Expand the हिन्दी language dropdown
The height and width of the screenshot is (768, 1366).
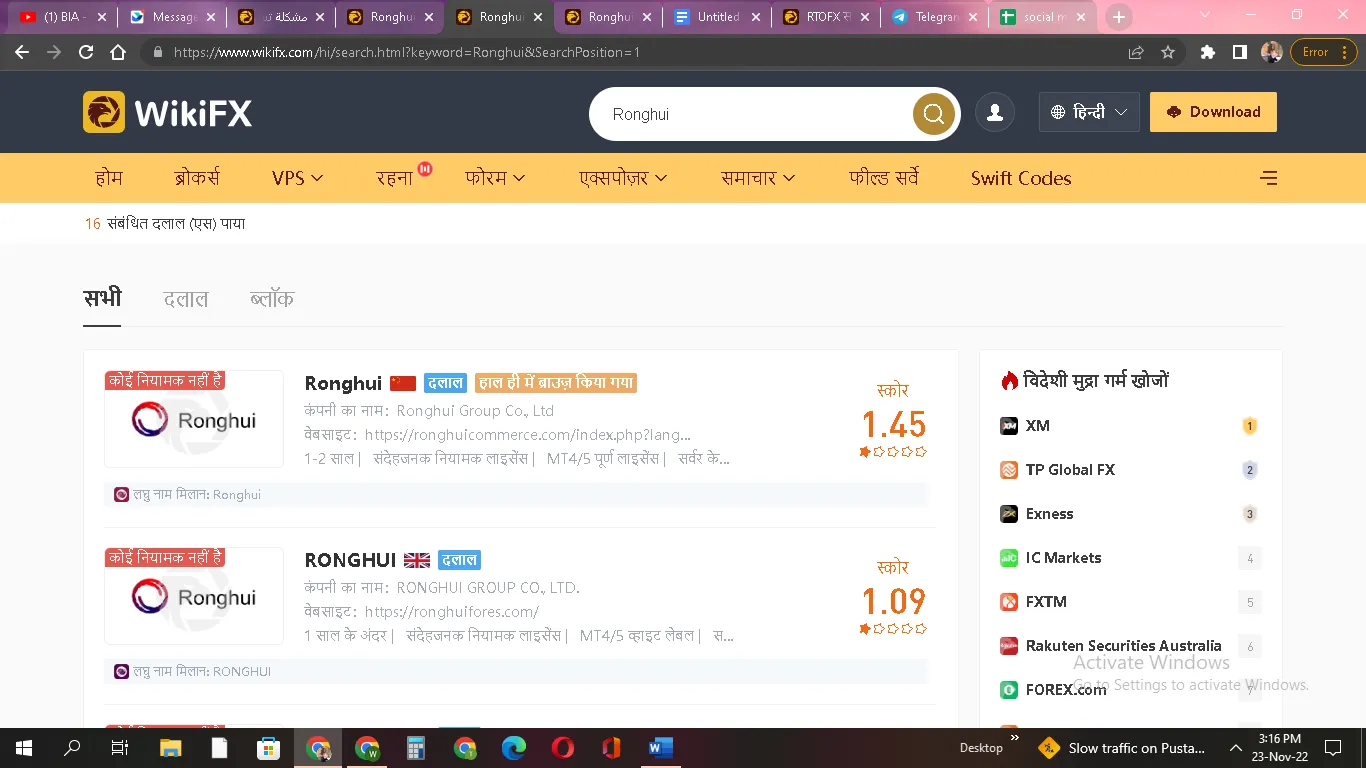click(x=1089, y=112)
